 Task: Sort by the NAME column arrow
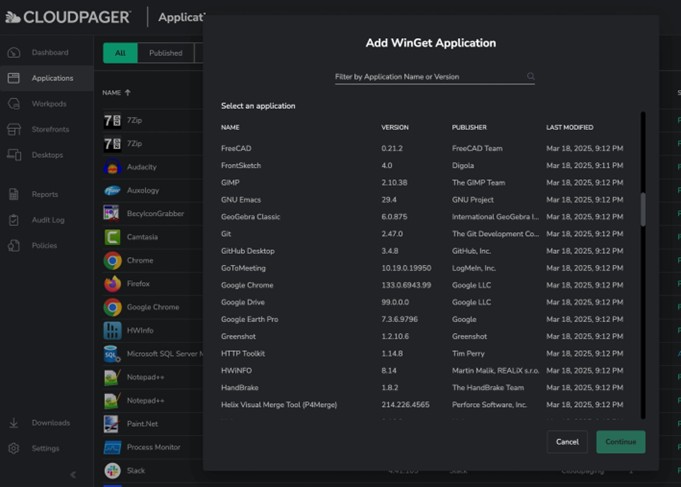(x=128, y=93)
